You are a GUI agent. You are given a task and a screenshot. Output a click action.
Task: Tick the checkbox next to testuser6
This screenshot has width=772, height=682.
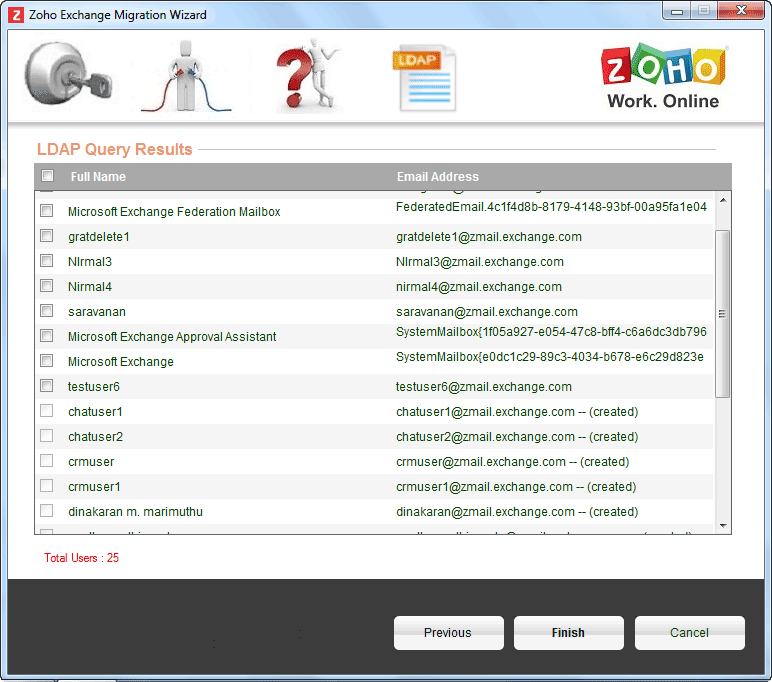46,386
